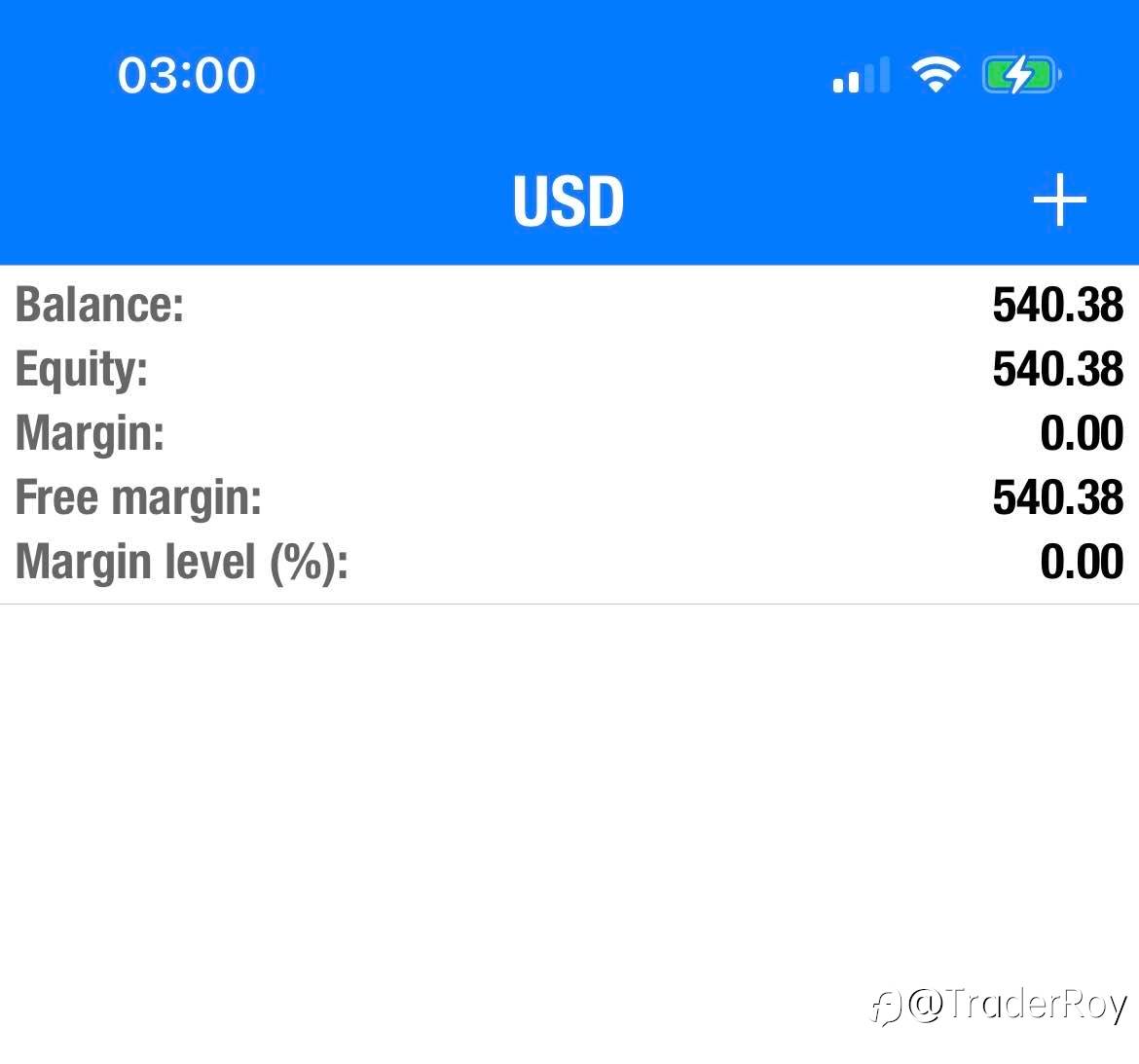Tap the logo icon before @TraderRoy

coord(886,1008)
